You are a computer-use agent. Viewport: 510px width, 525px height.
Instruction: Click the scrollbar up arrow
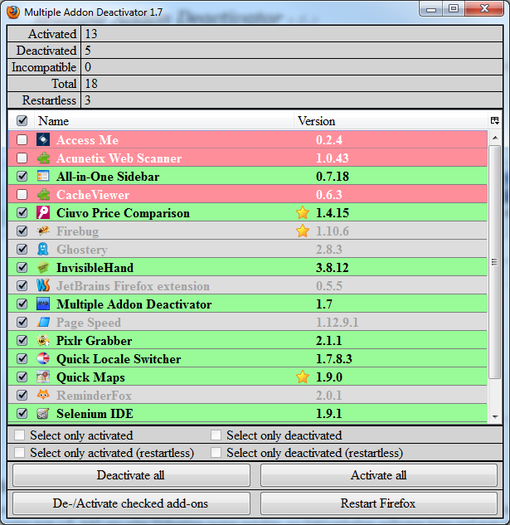point(495,138)
